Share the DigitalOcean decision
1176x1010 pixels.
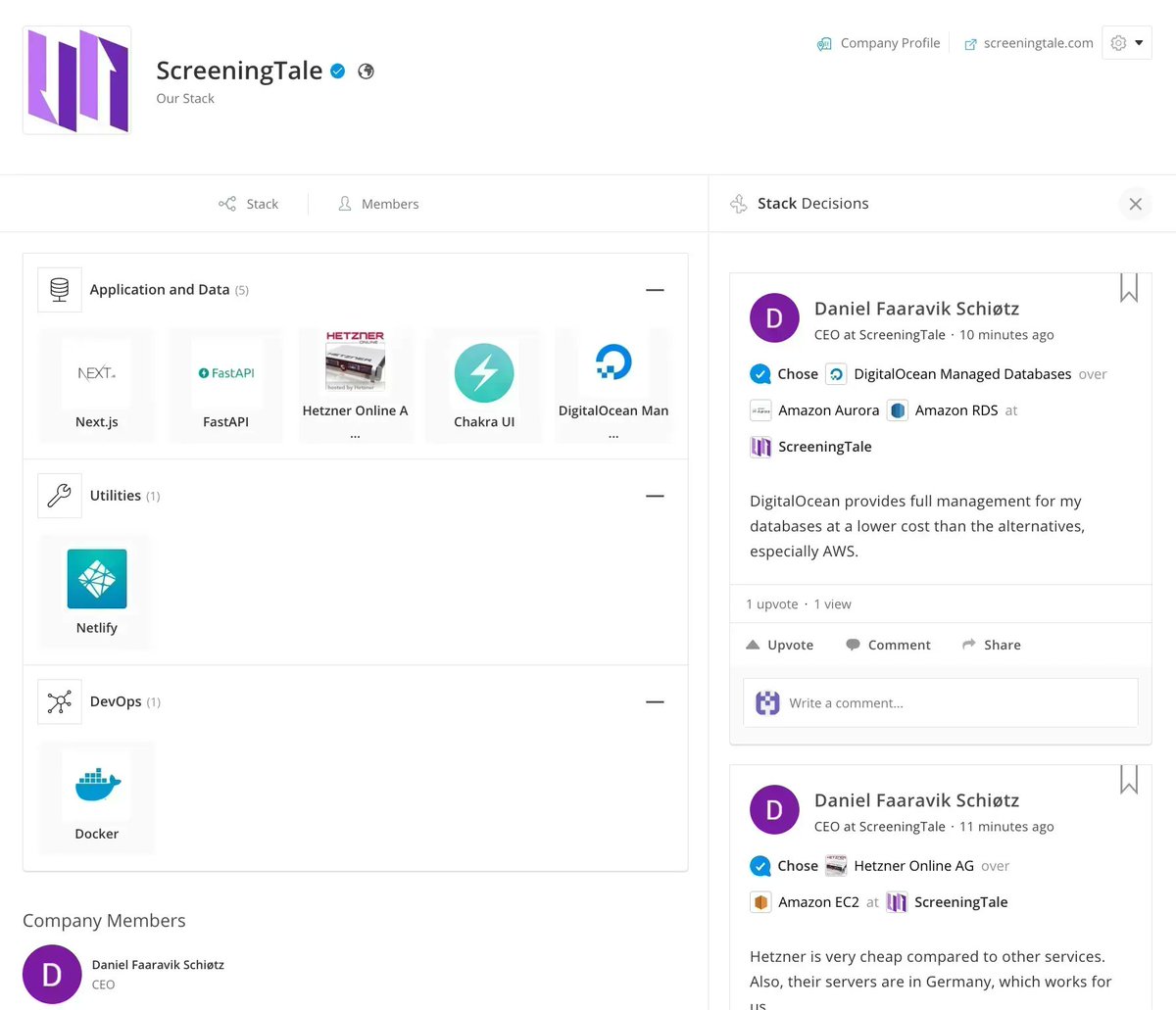992,645
